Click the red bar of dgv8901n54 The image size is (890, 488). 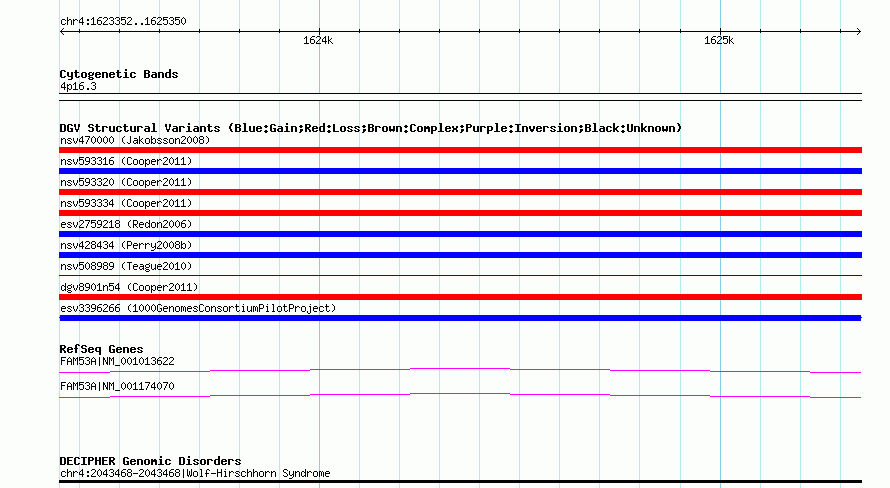pos(460,297)
